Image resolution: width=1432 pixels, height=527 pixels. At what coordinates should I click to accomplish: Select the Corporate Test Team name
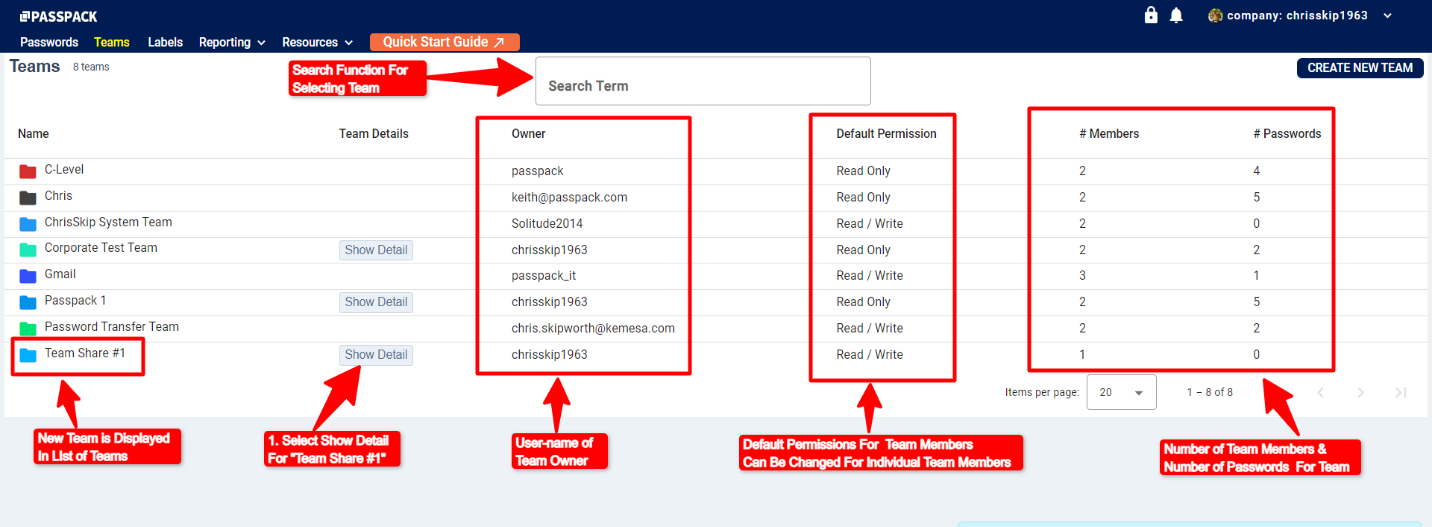tap(101, 248)
